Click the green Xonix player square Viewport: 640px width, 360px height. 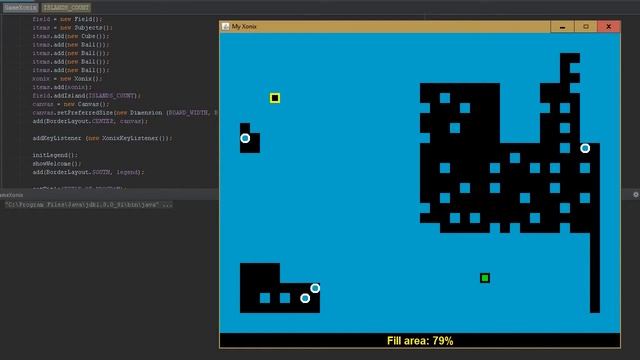(x=485, y=278)
